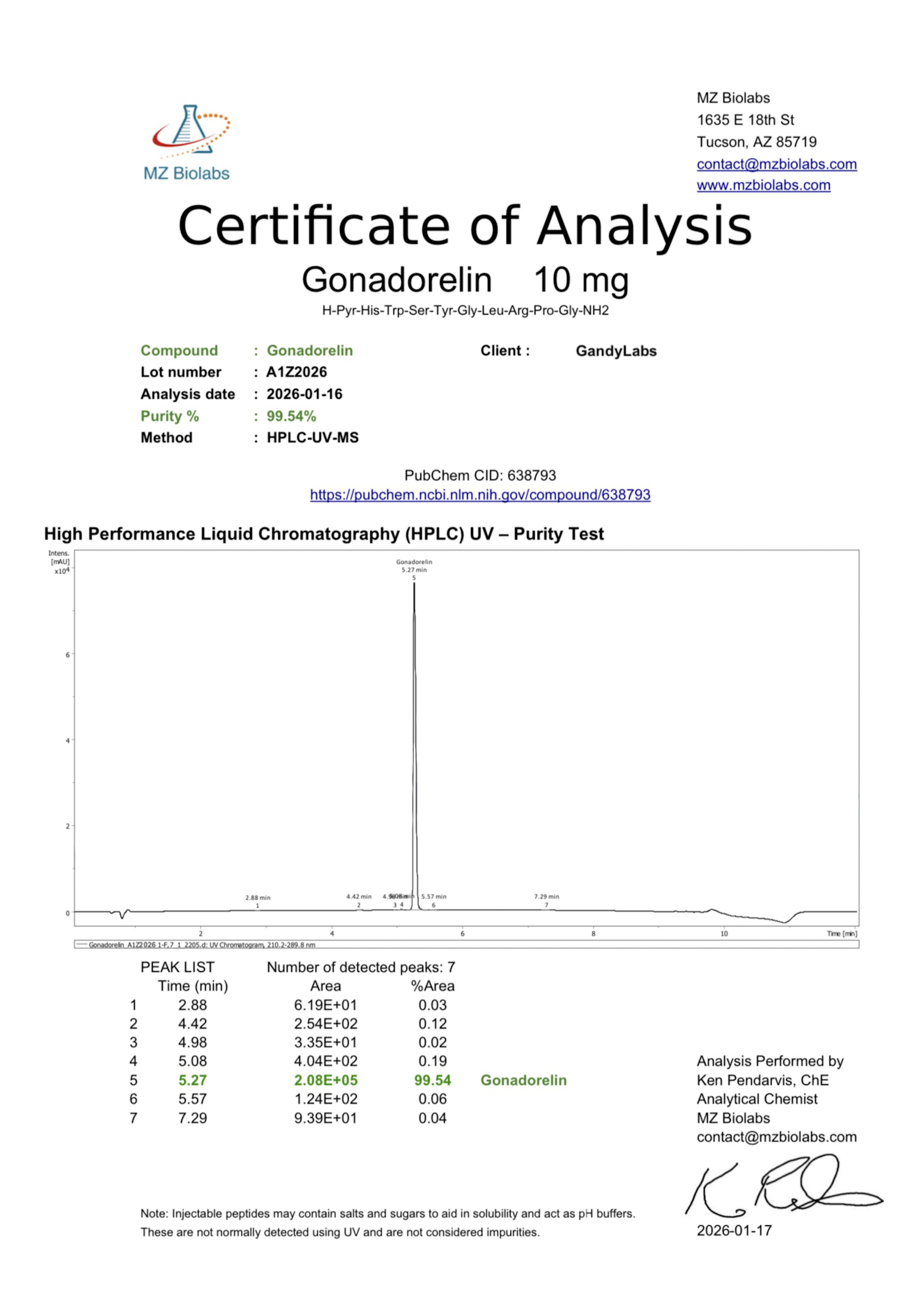Click the PubChem CID: 638793 text
919x1316 pixels.
(480, 475)
